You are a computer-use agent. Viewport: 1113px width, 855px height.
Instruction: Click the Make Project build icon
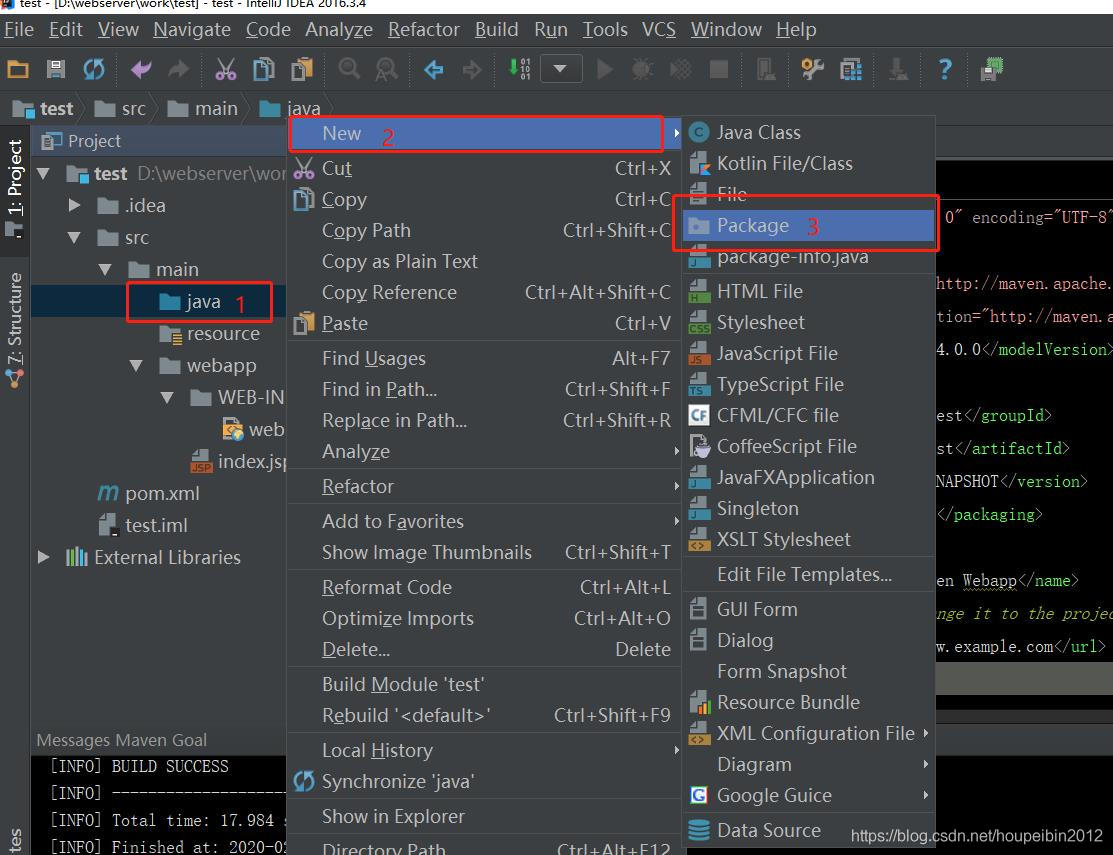(520, 69)
